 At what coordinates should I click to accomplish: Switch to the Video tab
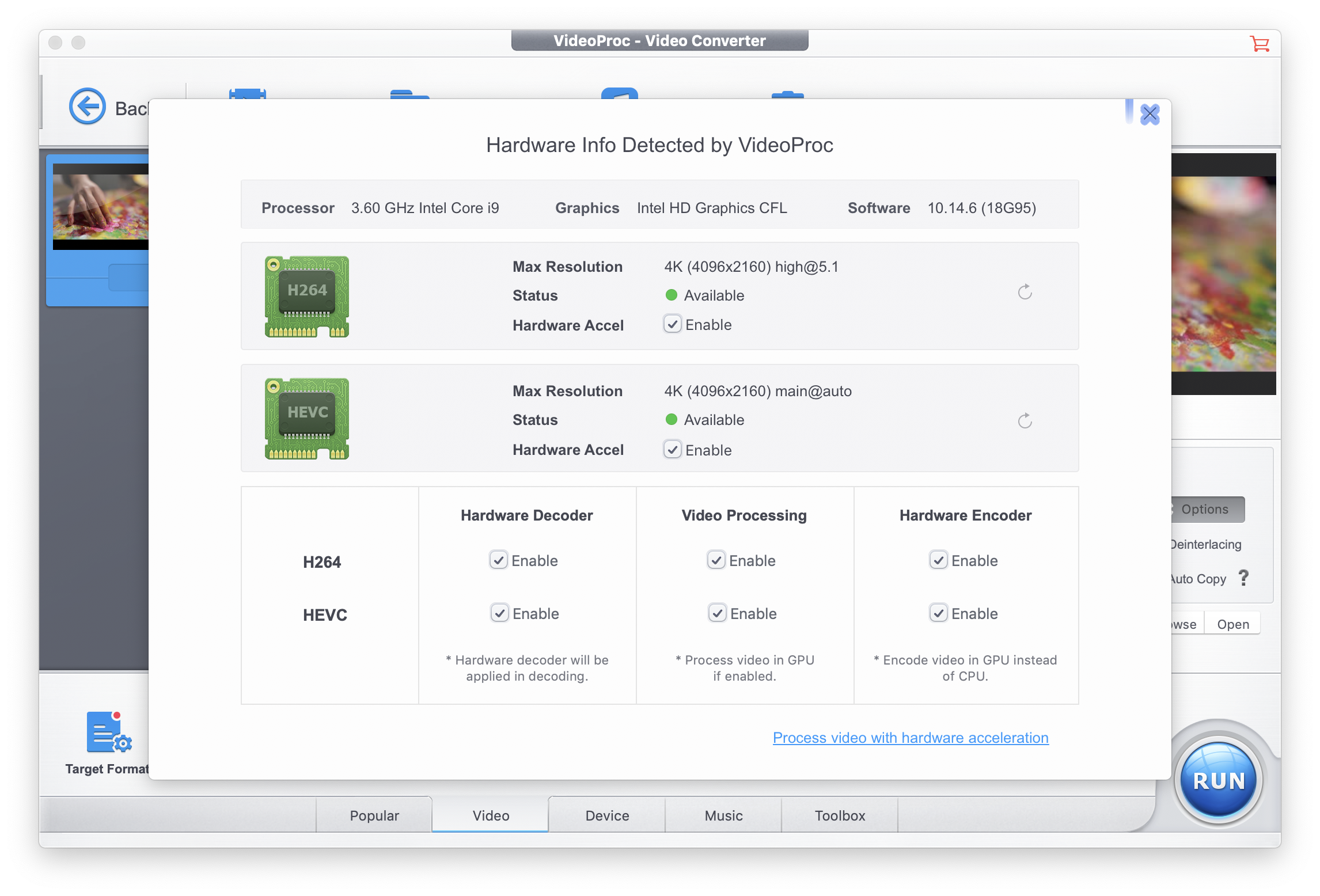(x=491, y=815)
